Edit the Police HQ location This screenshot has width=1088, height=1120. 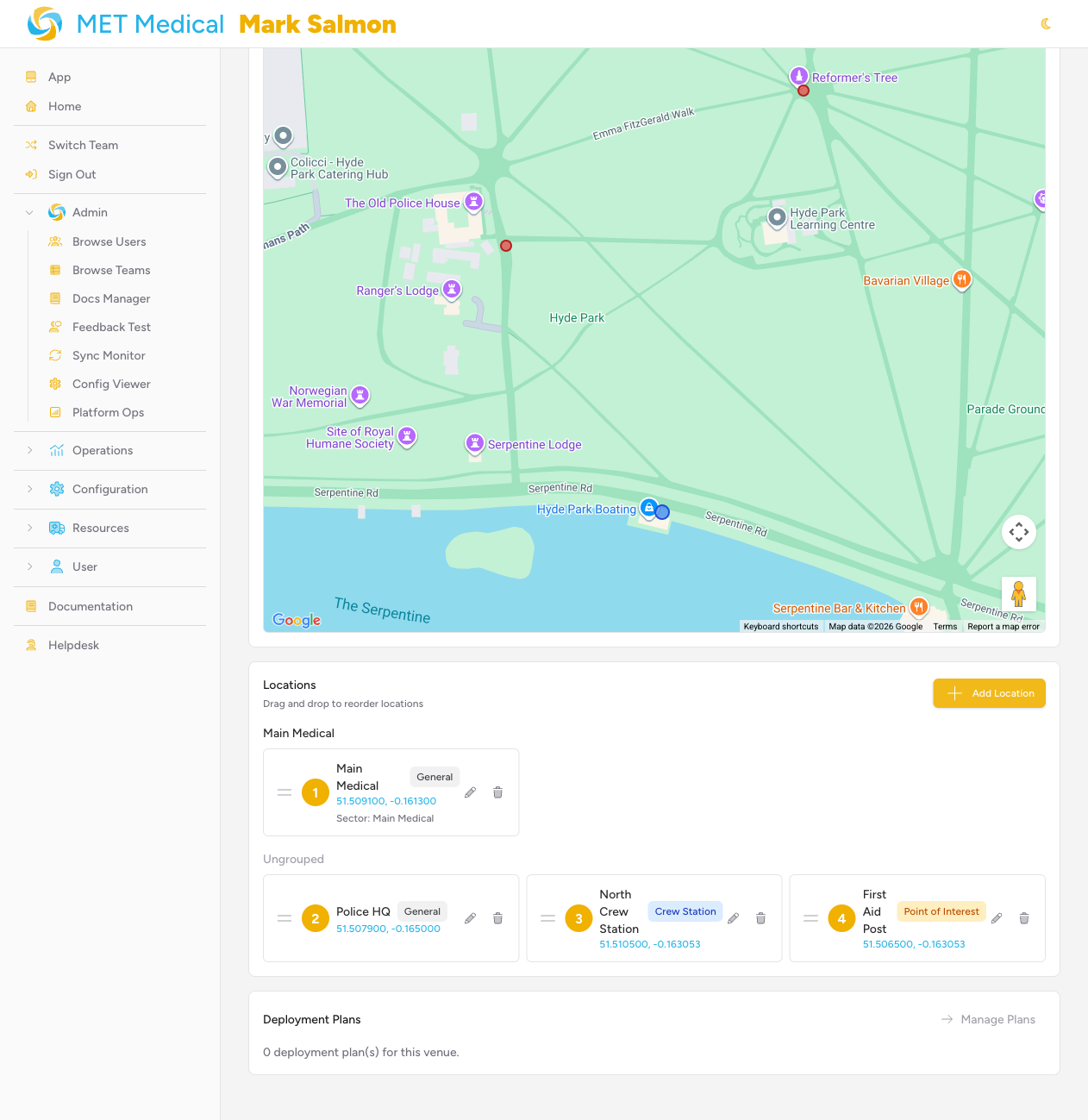[x=470, y=918]
